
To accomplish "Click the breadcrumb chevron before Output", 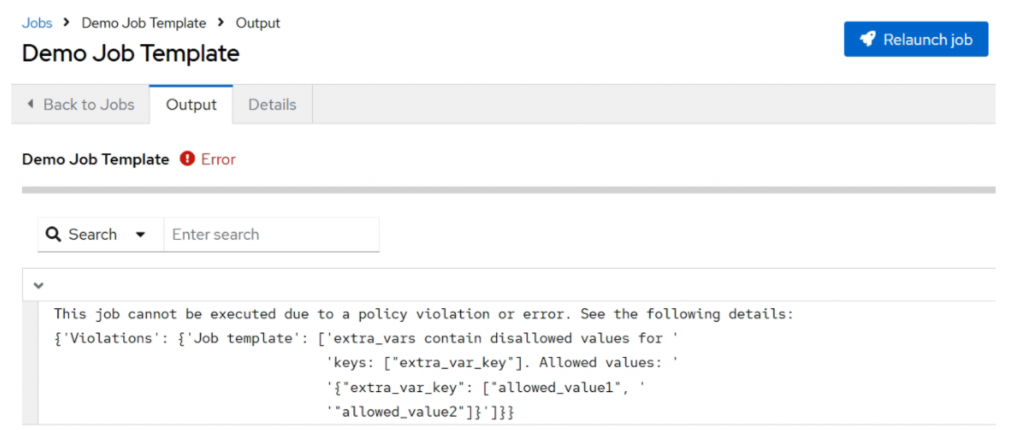I will (221, 23).
